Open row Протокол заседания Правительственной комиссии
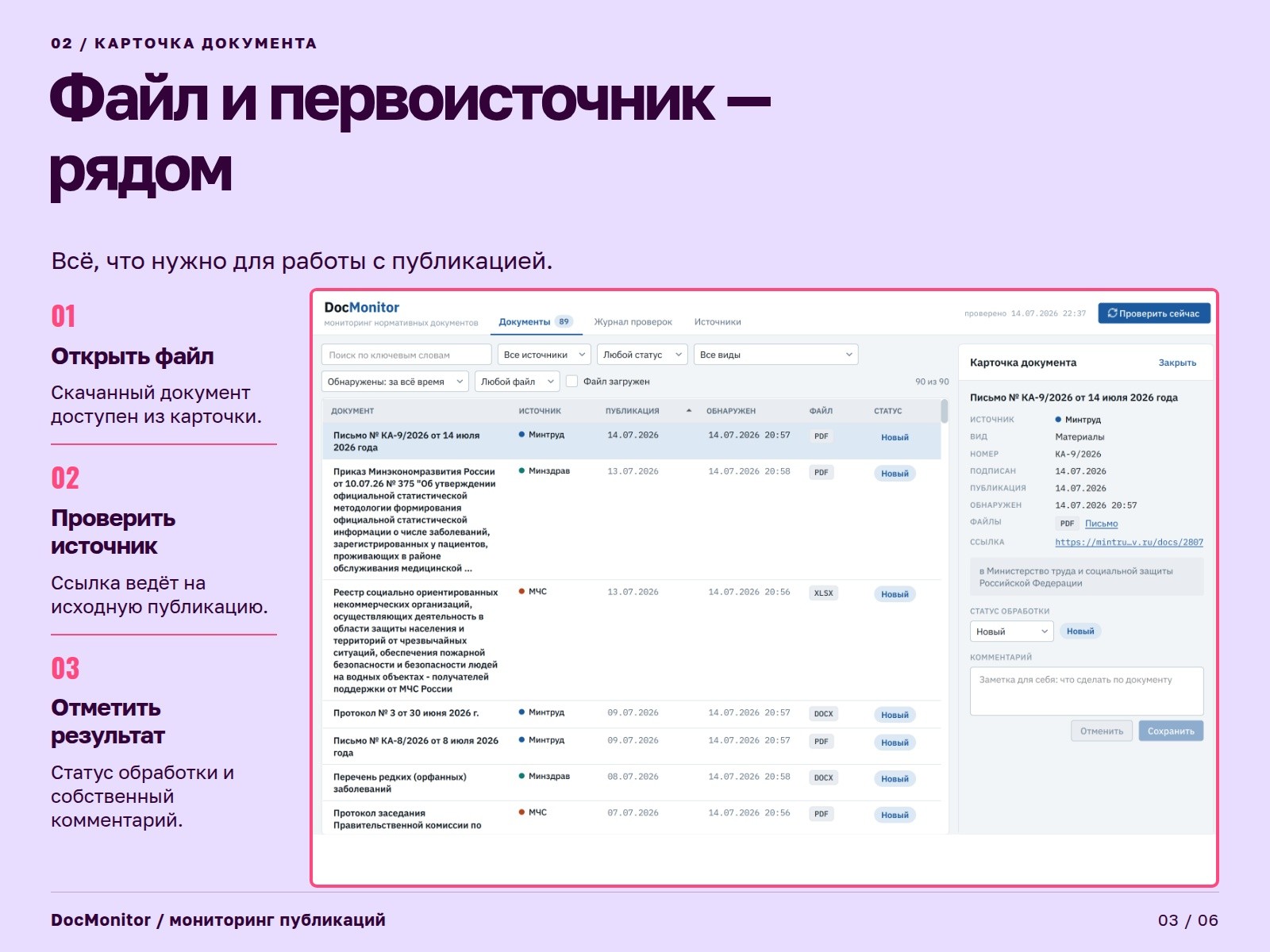This screenshot has height=952, width=1270. (x=632, y=818)
